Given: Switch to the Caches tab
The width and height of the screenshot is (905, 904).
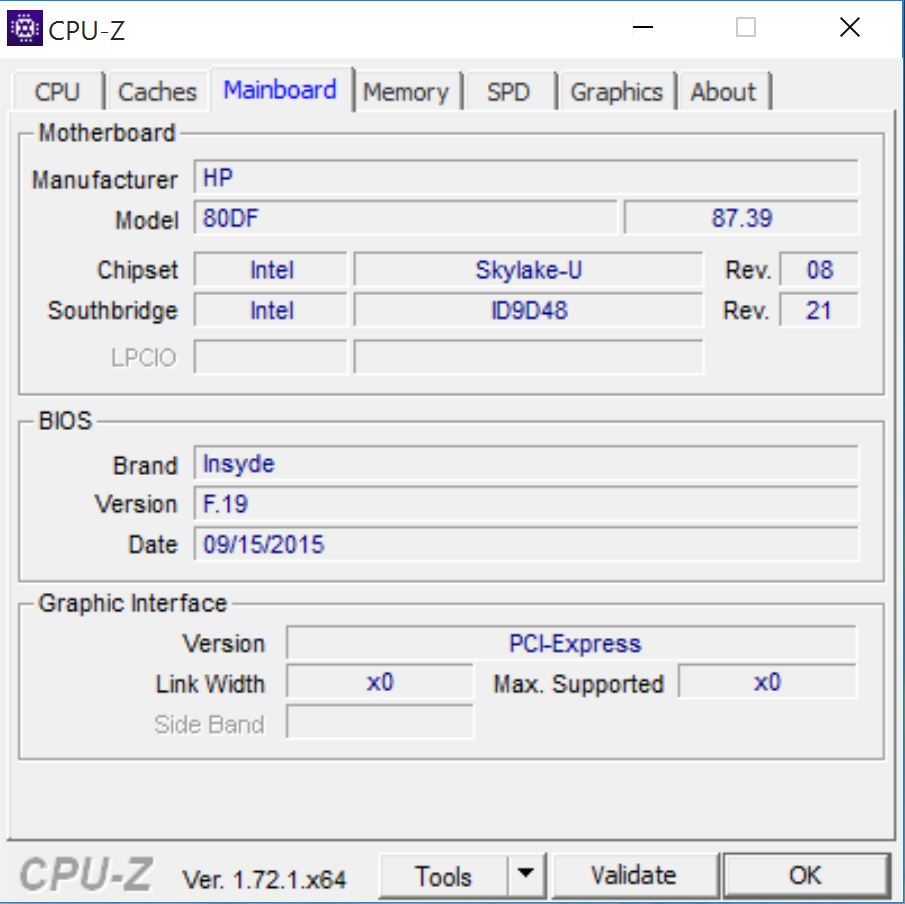Looking at the screenshot, I should click(x=157, y=92).
